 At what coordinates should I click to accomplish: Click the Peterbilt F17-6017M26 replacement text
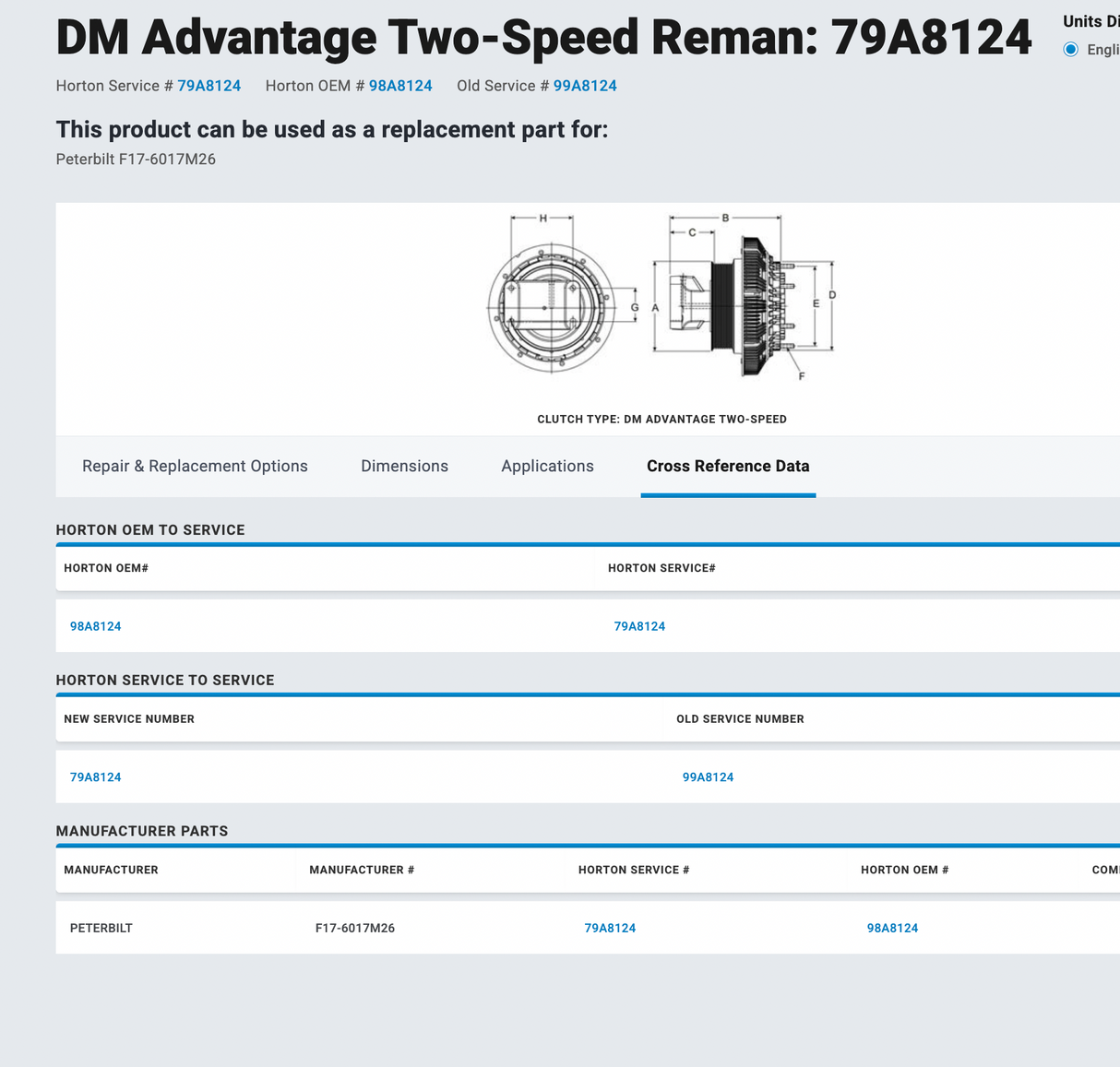[136, 159]
